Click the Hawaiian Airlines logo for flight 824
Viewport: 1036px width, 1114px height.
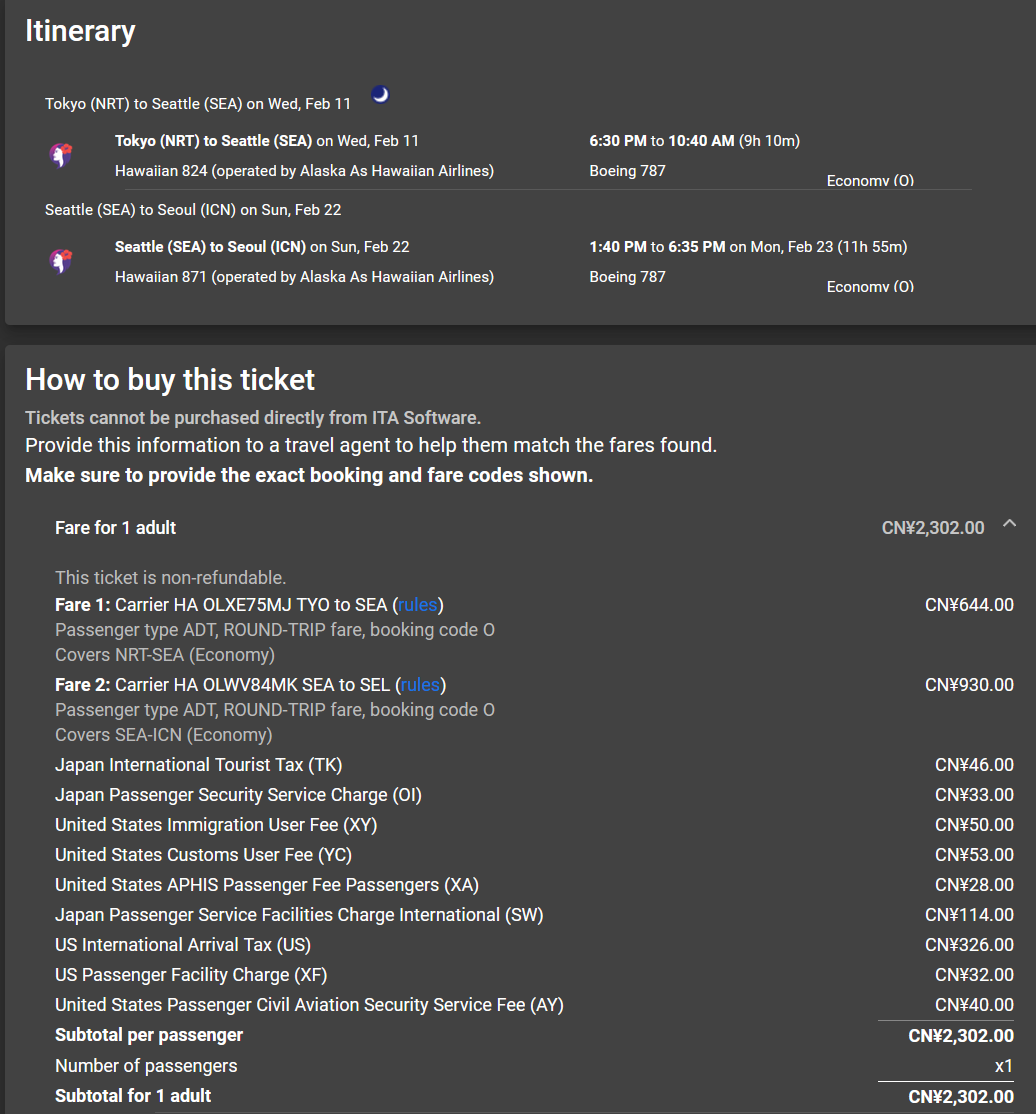[61, 155]
